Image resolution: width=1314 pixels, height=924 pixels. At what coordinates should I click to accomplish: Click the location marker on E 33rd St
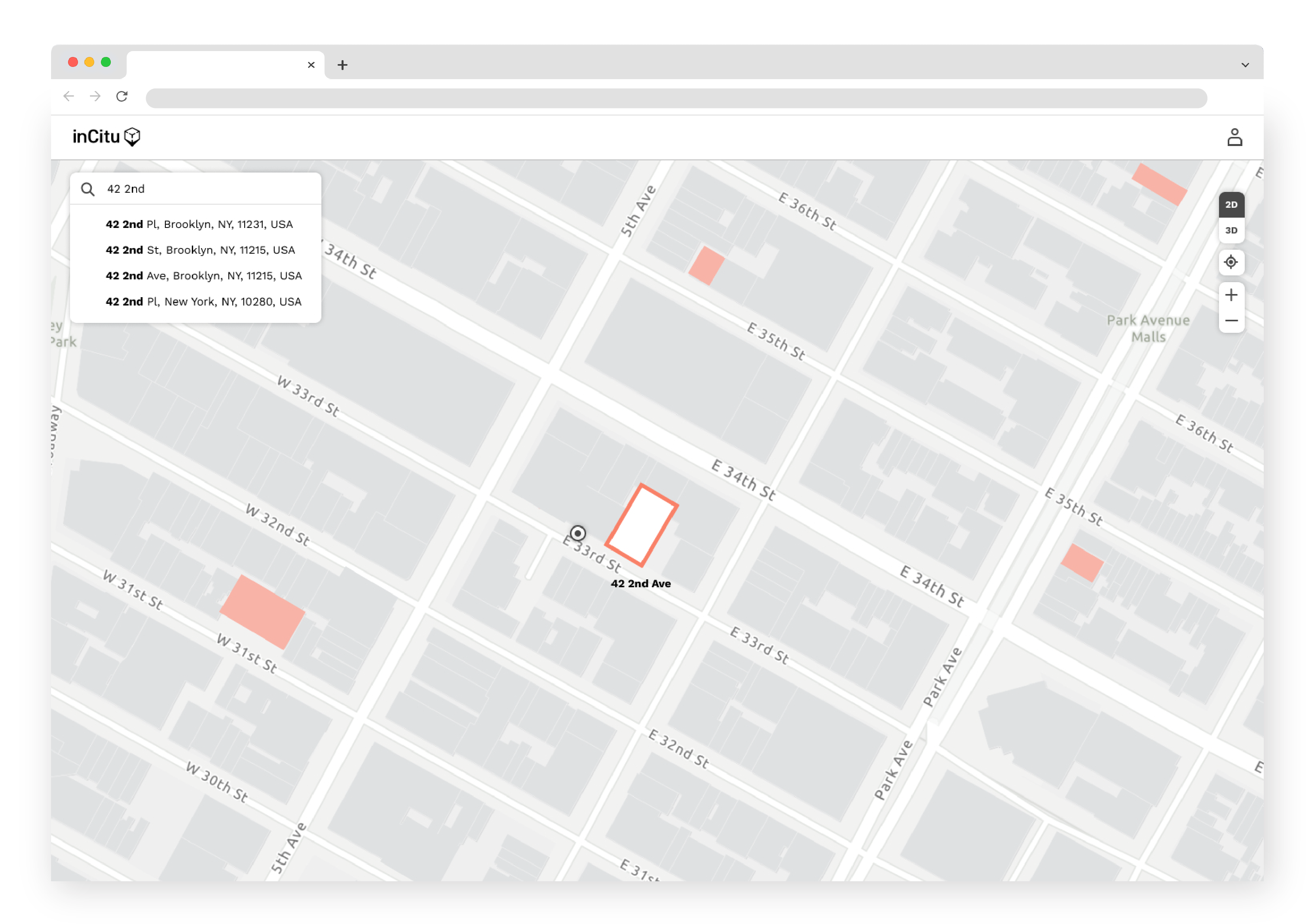point(577,533)
